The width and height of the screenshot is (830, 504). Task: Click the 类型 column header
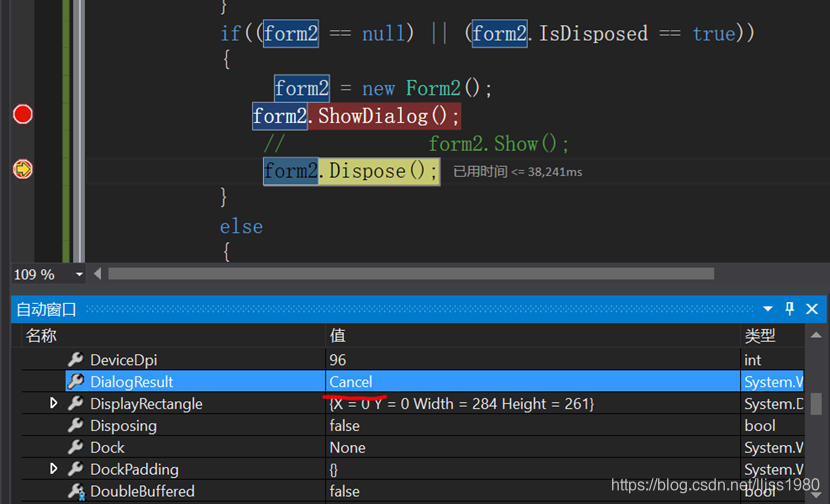[x=760, y=336]
